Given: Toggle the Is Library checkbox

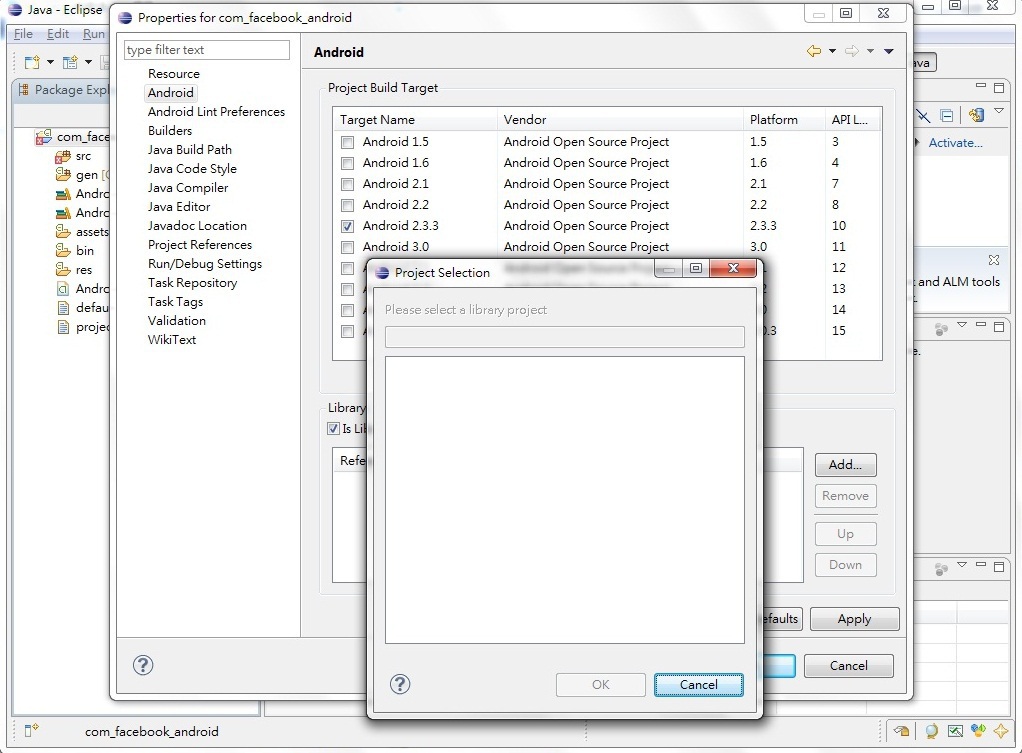Looking at the screenshot, I should [x=334, y=428].
